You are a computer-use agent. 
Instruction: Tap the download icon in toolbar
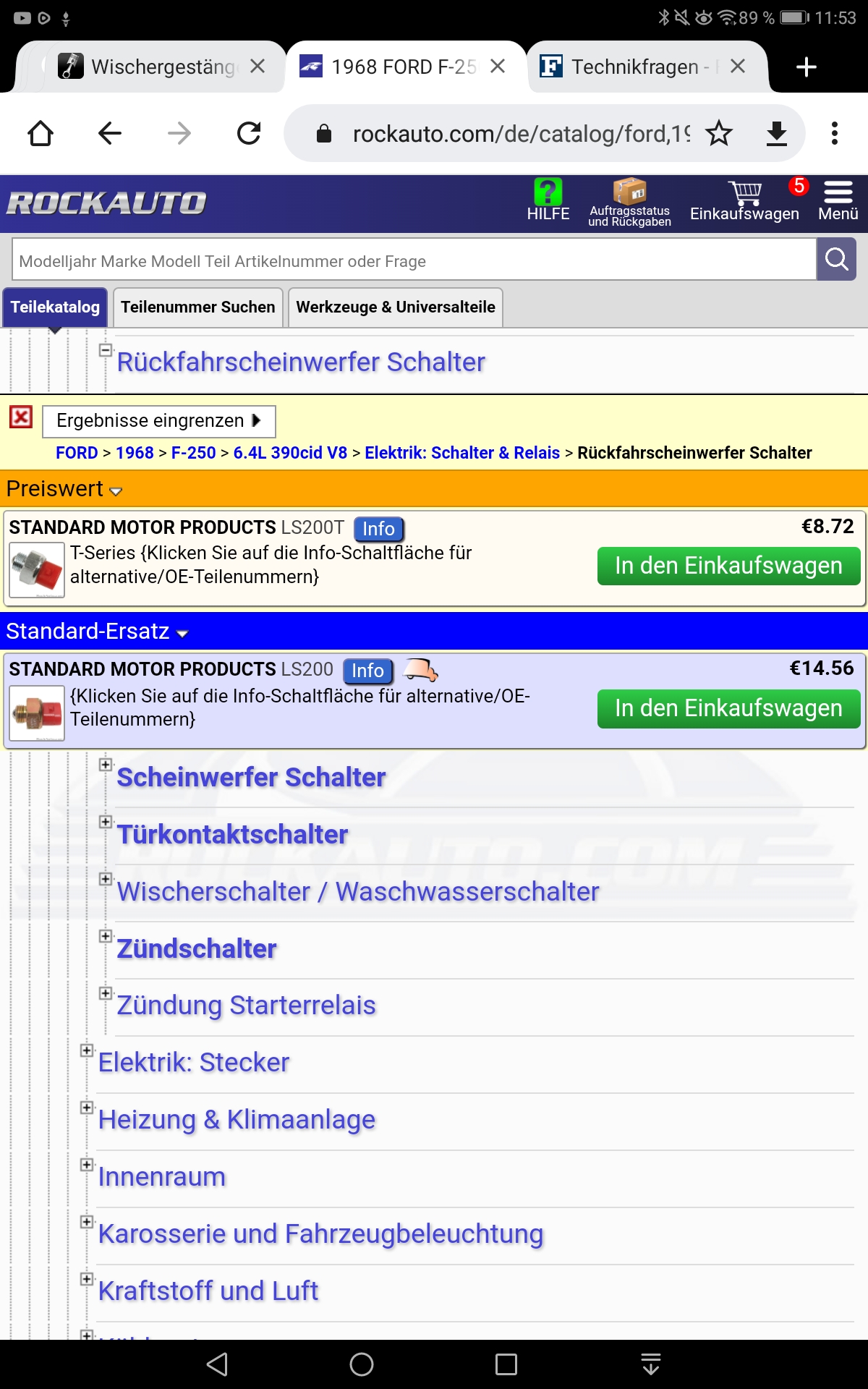point(777,133)
